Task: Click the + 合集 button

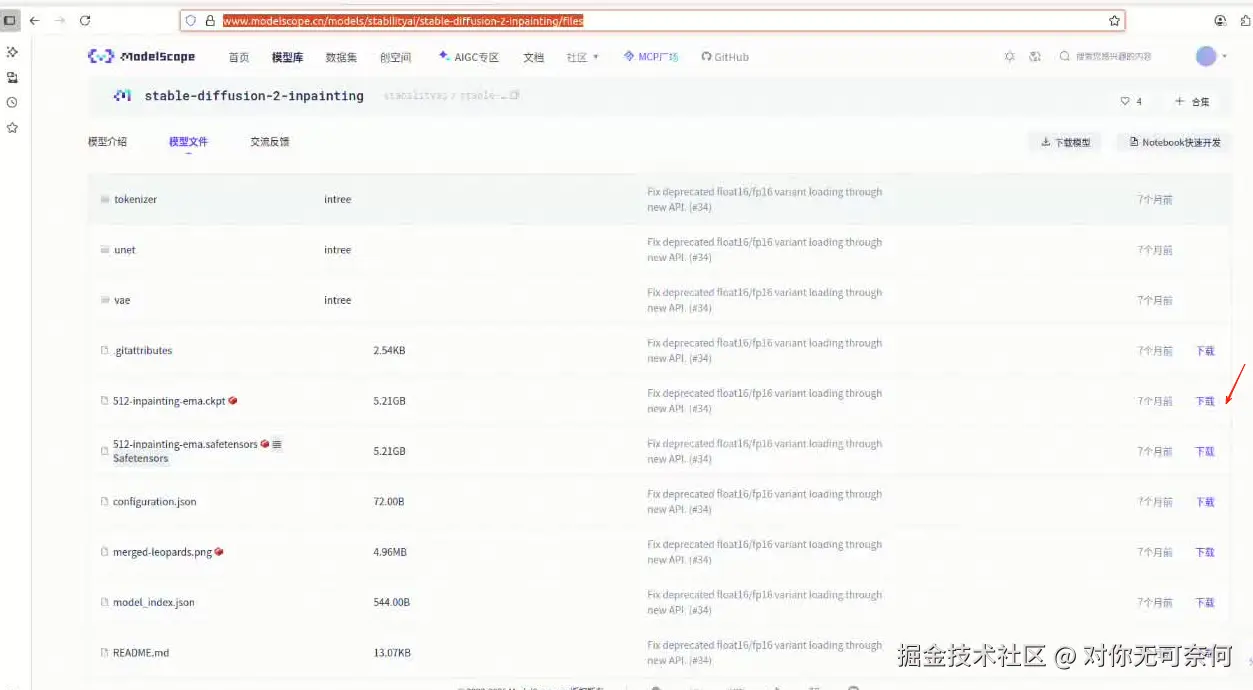Action: coord(1192,101)
